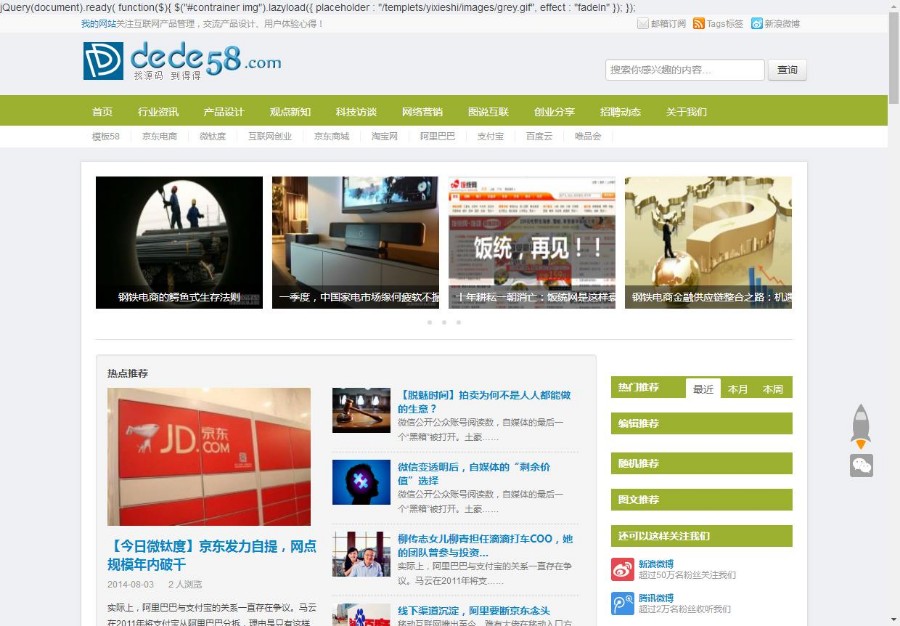The width and height of the screenshot is (900, 626).
Task: Click the 京东电商 tag link
Action: [x=160, y=136]
